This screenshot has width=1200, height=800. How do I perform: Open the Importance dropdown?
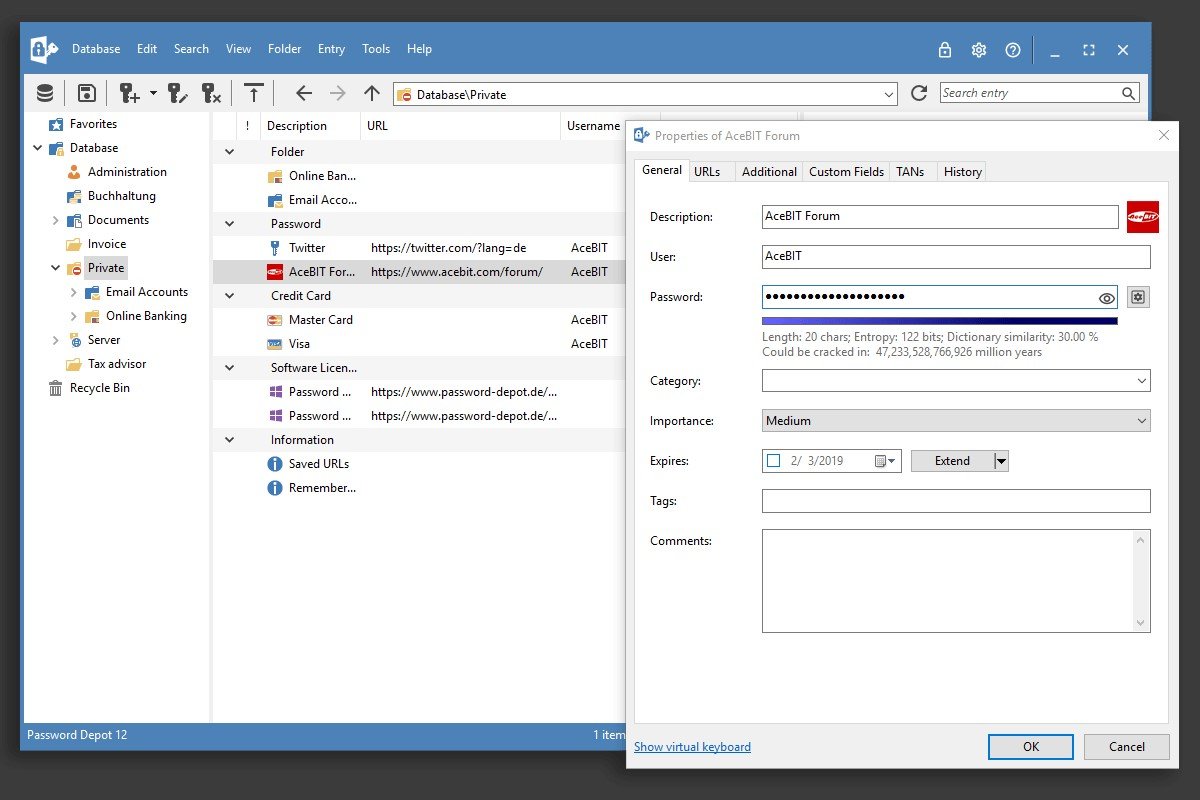click(956, 421)
